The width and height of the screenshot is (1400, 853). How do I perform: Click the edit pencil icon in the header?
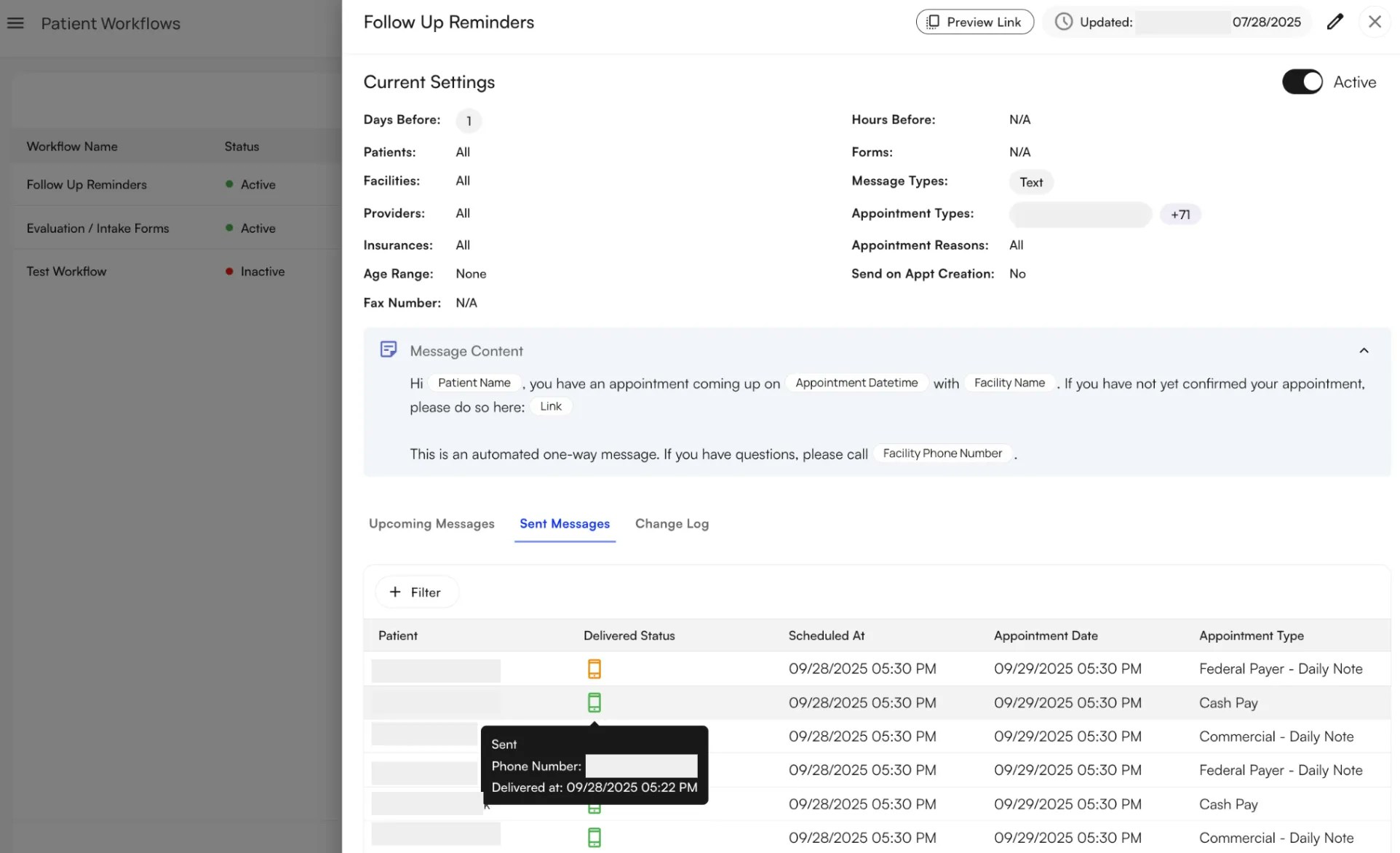1335,21
